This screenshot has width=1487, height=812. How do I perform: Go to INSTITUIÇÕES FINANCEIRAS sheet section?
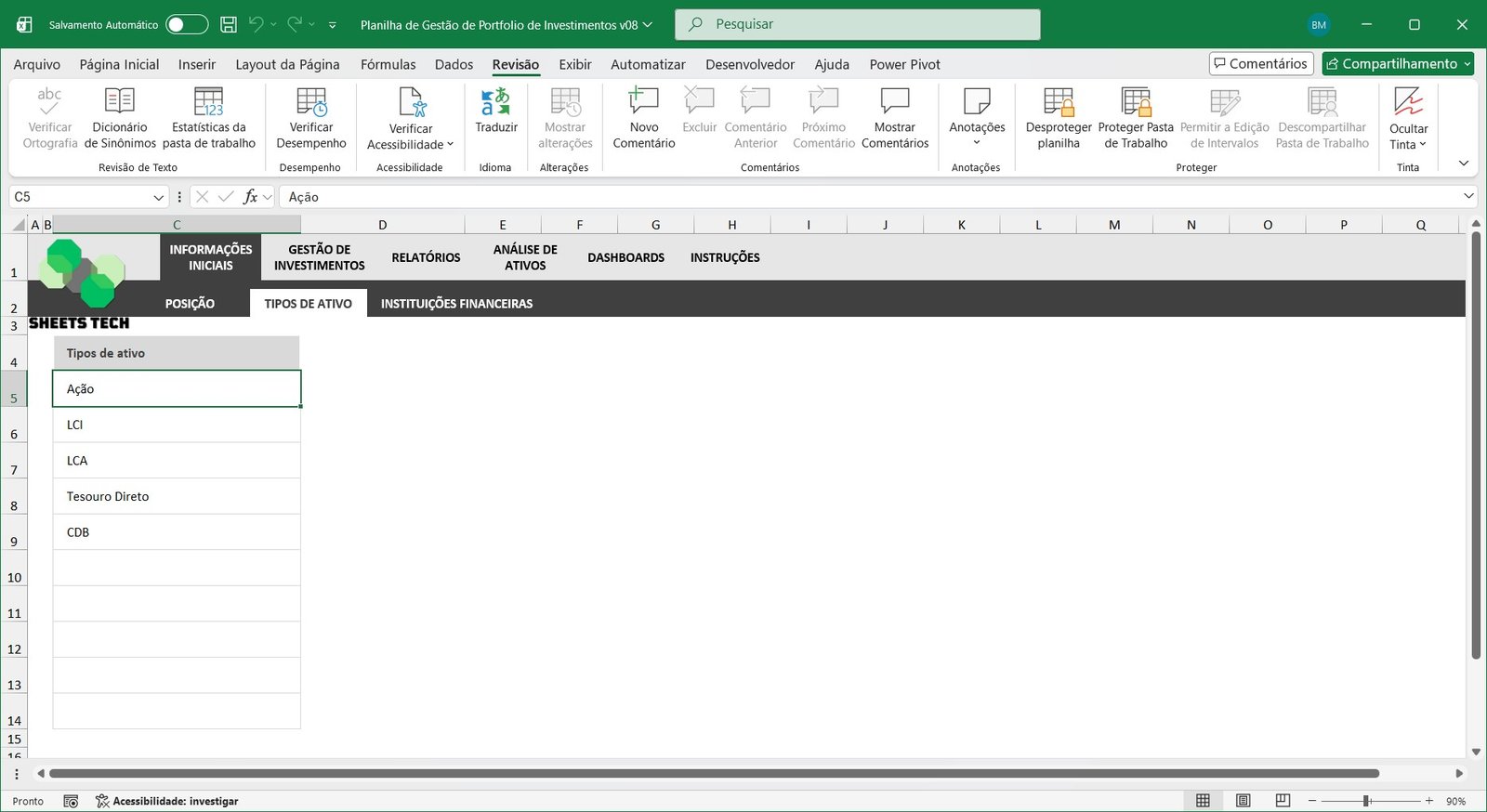pyautogui.click(x=456, y=304)
